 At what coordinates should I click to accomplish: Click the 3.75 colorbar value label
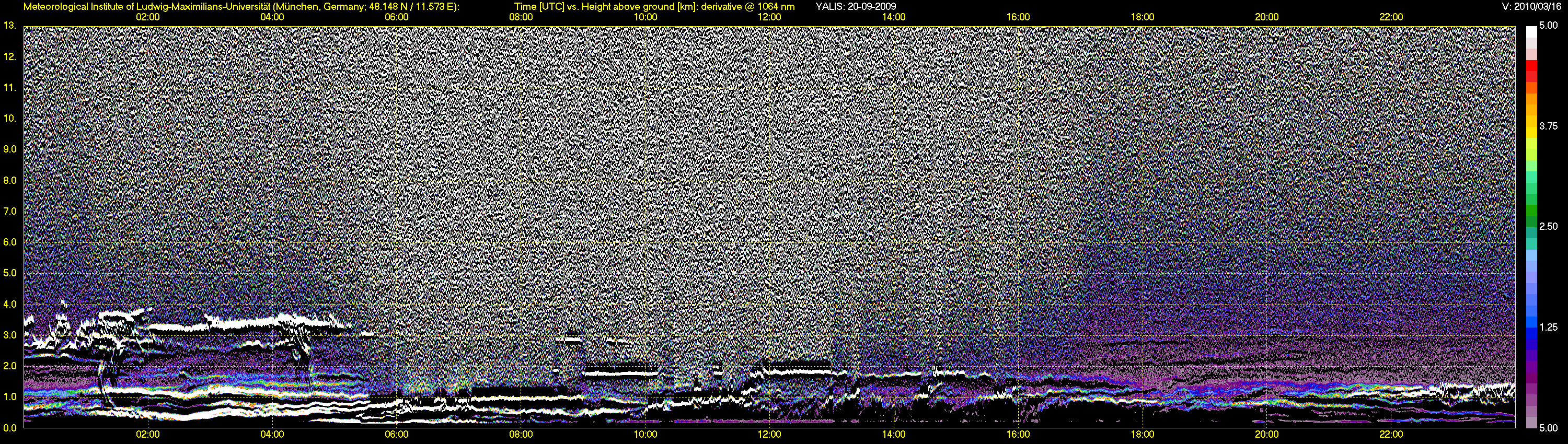click(x=1548, y=126)
